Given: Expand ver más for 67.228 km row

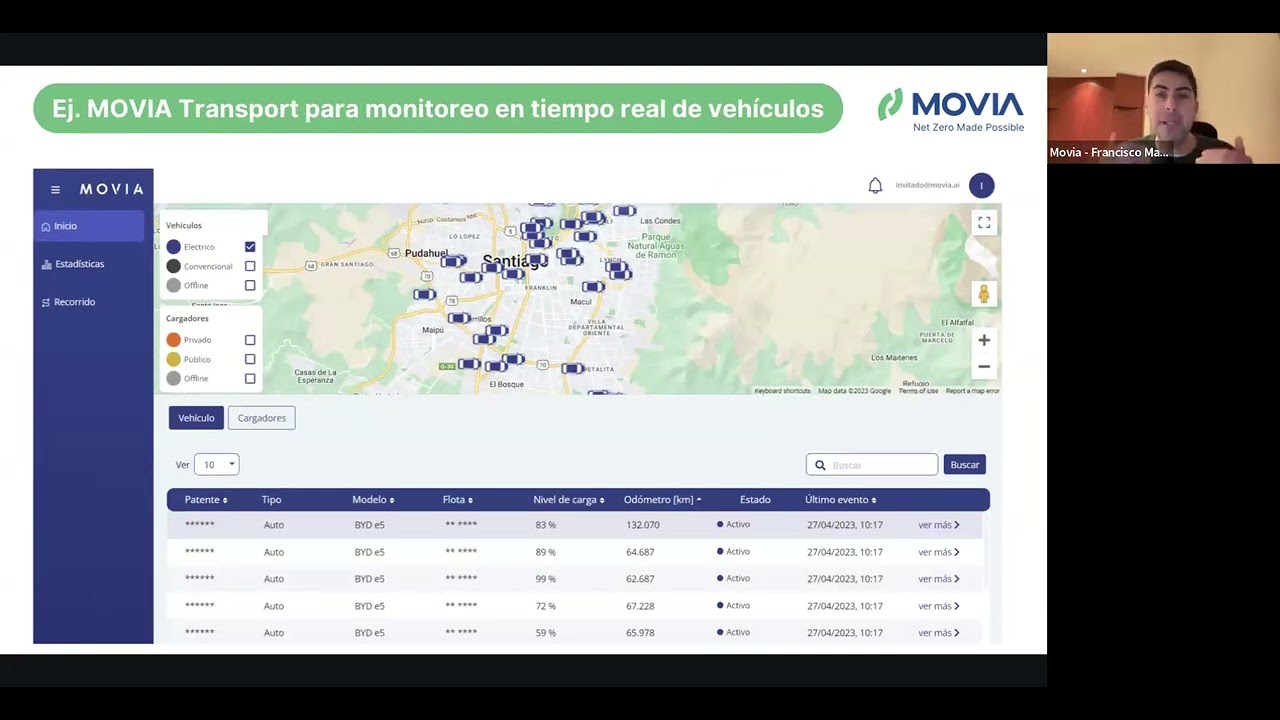Looking at the screenshot, I should point(939,606).
